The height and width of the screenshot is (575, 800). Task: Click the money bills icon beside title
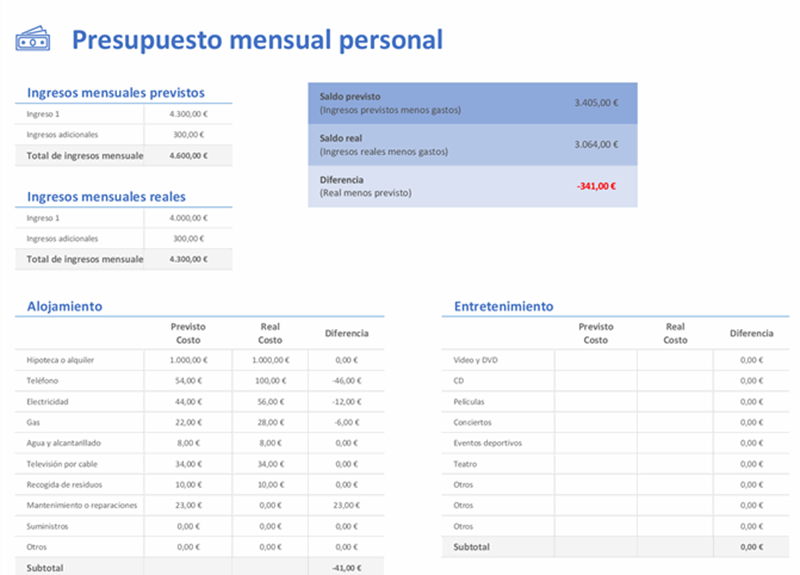point(33,39)
